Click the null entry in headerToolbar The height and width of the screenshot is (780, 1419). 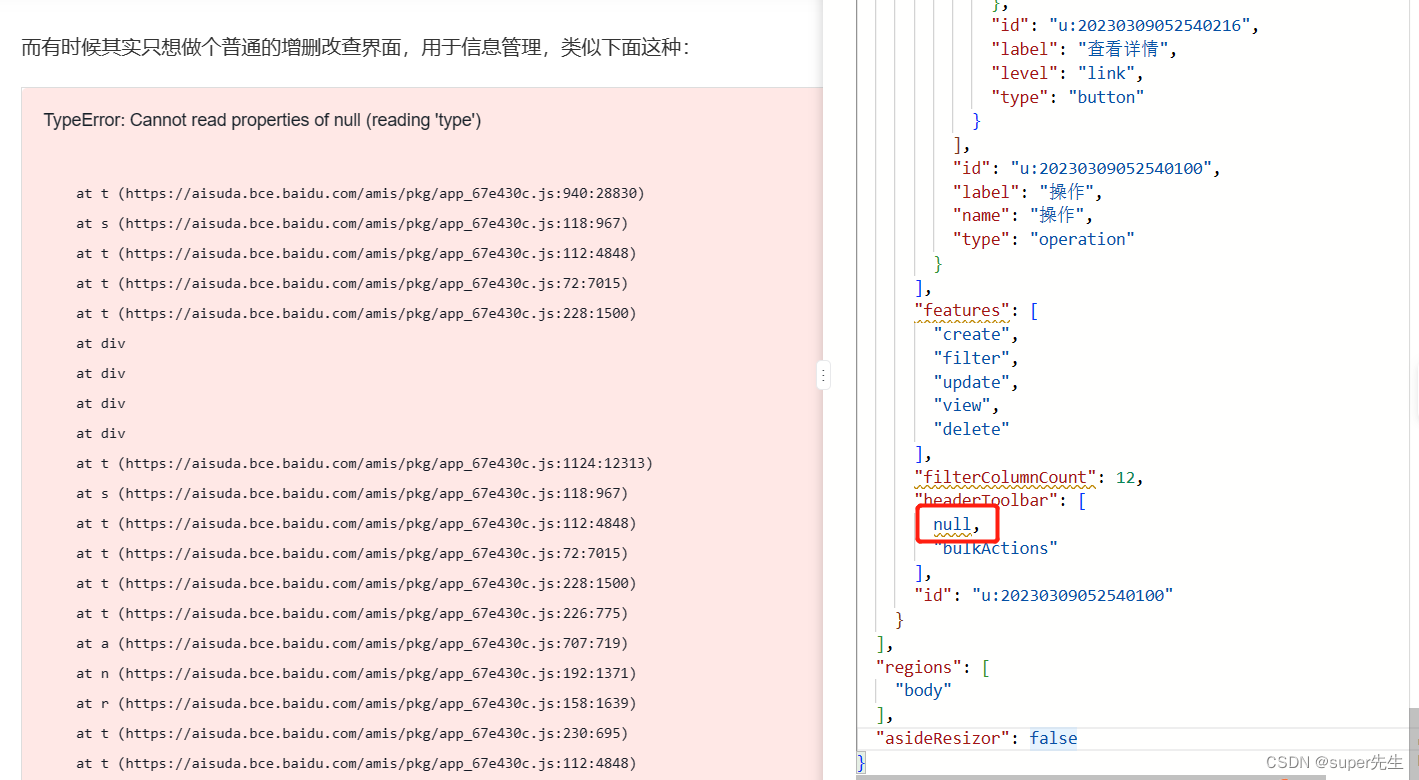click(952, 524)
